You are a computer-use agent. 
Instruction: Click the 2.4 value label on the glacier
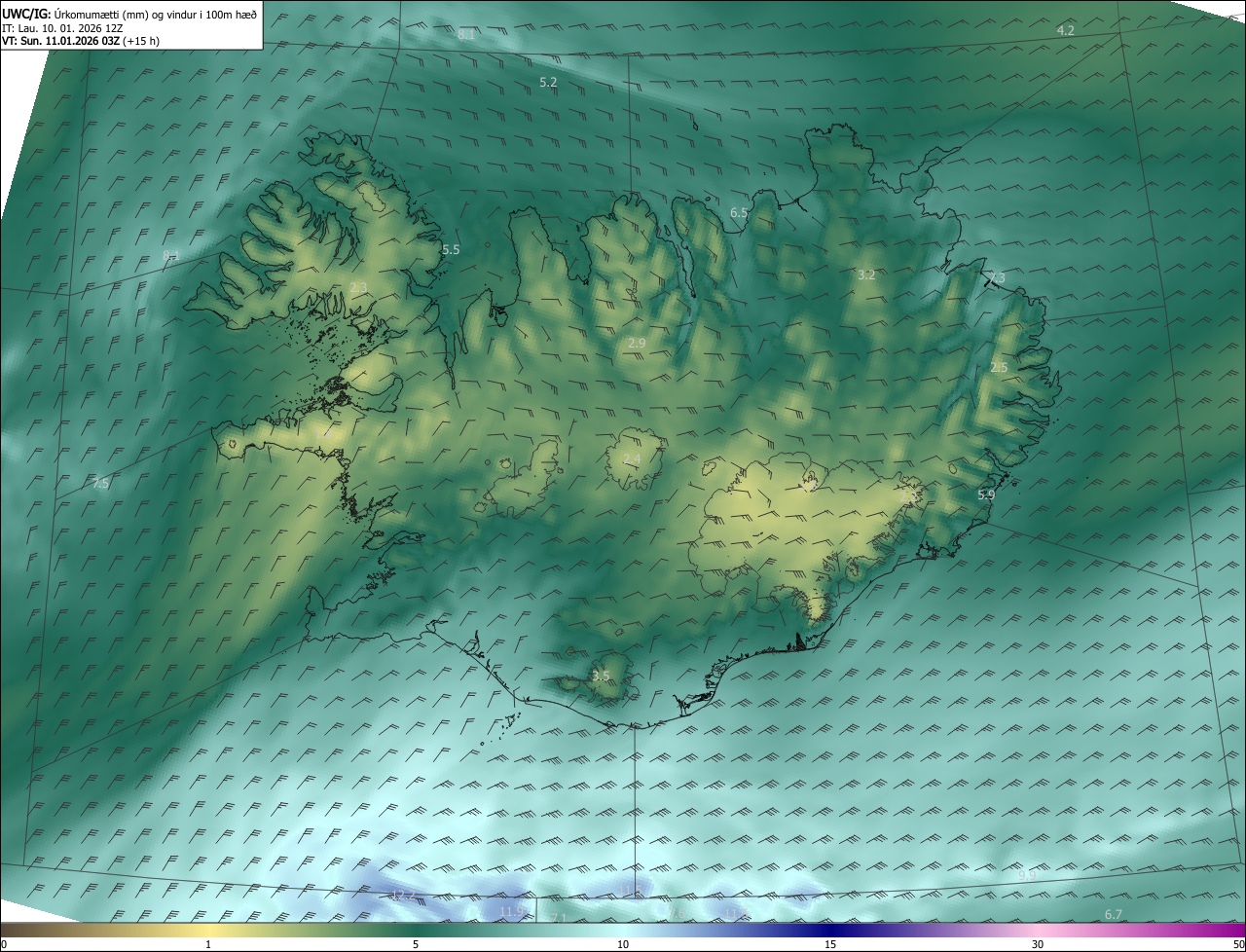pyautogui.click(x=632, y=459)
